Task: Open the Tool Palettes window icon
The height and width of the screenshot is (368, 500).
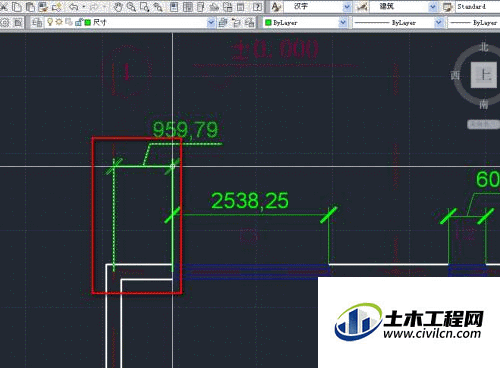Action: [x=201, y=6]
